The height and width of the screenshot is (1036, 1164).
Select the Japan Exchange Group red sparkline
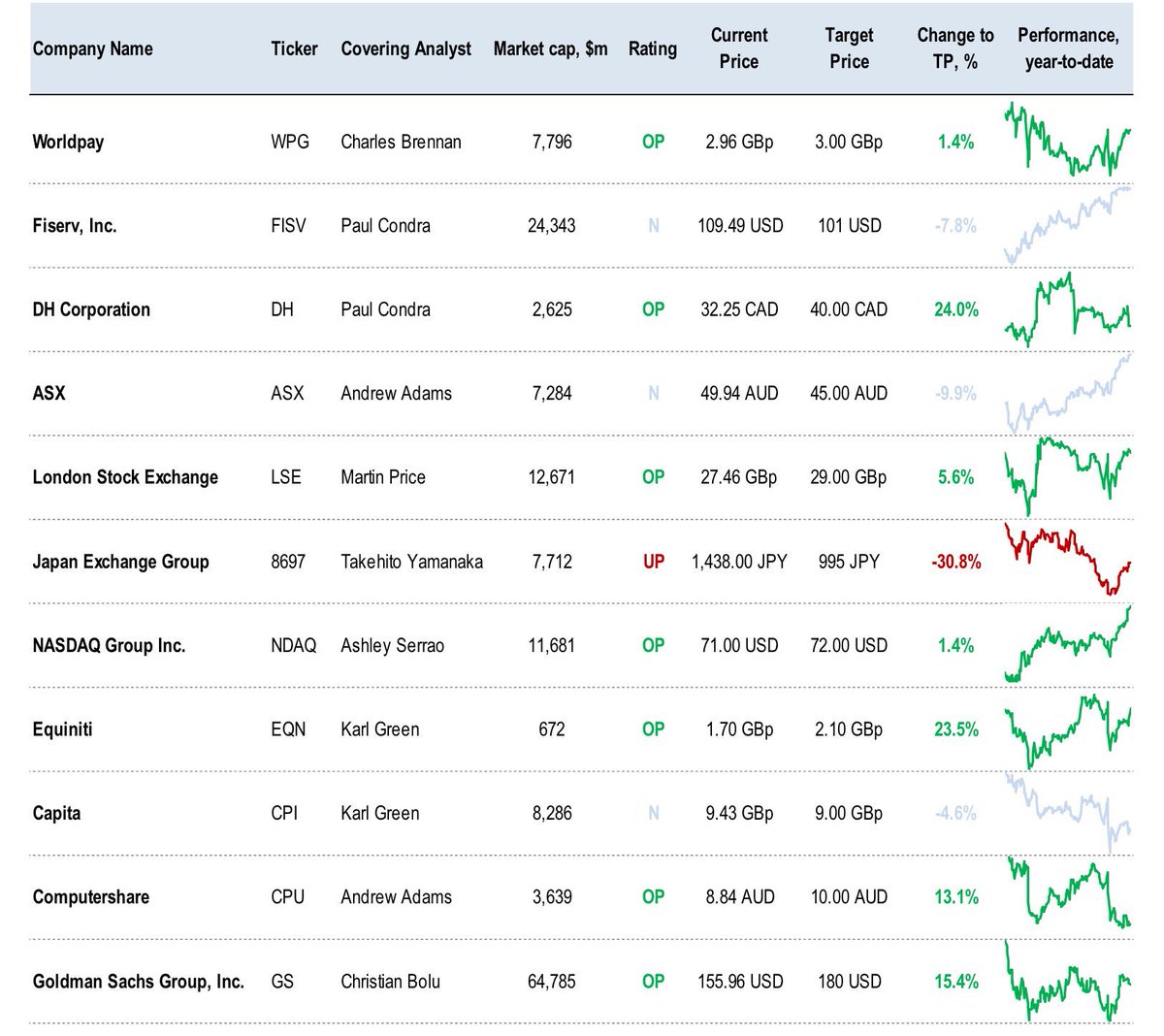click(1068, 560)
